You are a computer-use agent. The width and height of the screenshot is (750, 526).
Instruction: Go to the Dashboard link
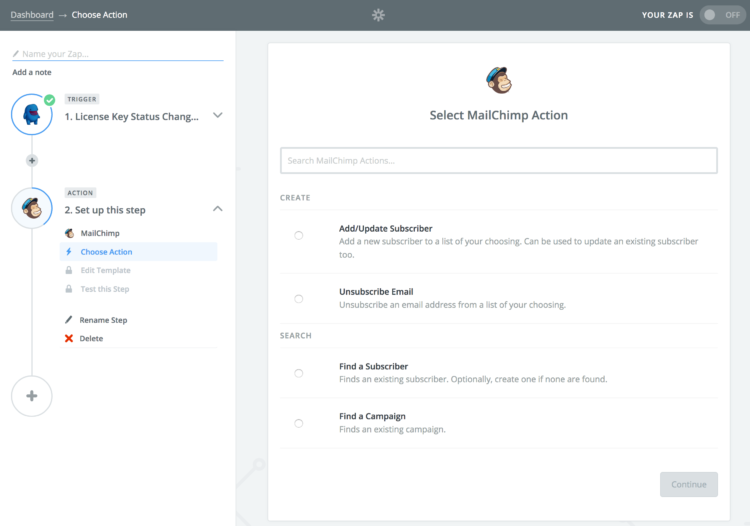(32, 15)
